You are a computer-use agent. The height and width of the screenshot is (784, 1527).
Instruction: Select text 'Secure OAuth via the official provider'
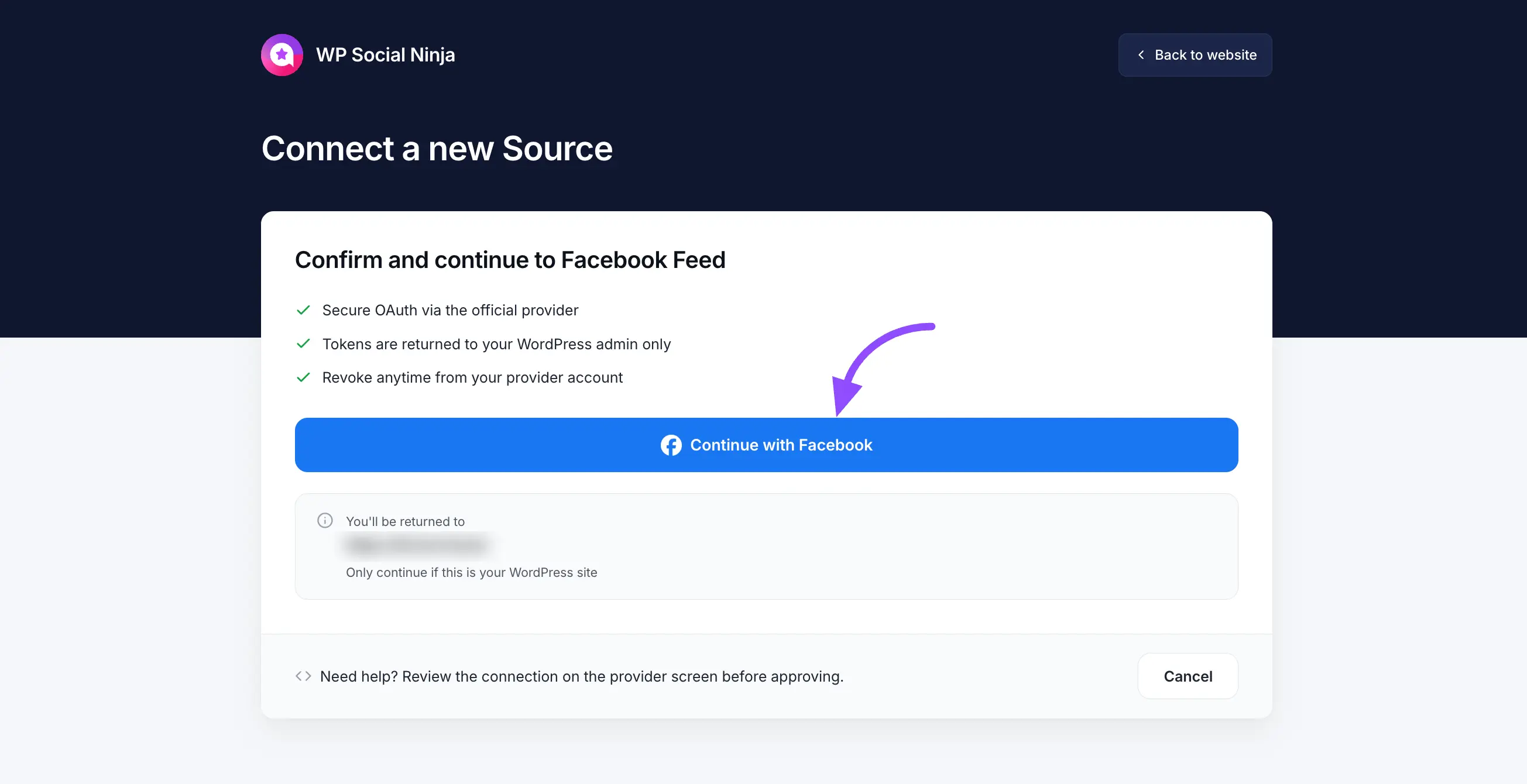[x=451, y=310]
